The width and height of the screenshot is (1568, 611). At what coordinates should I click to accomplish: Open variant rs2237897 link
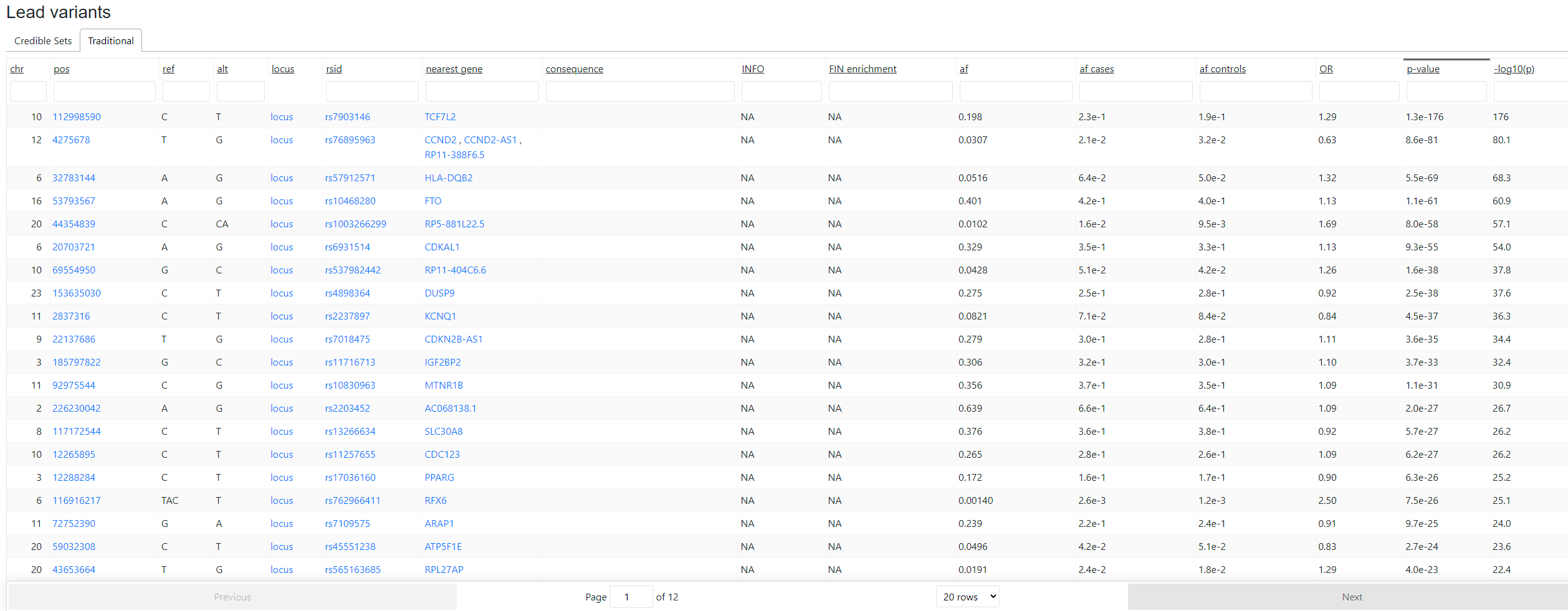click(347, 316)
